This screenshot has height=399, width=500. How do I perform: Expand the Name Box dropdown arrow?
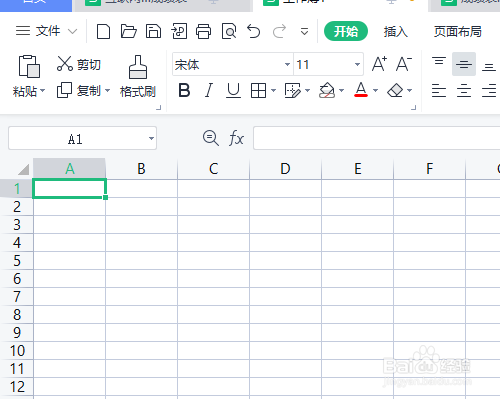pos(151,138)
